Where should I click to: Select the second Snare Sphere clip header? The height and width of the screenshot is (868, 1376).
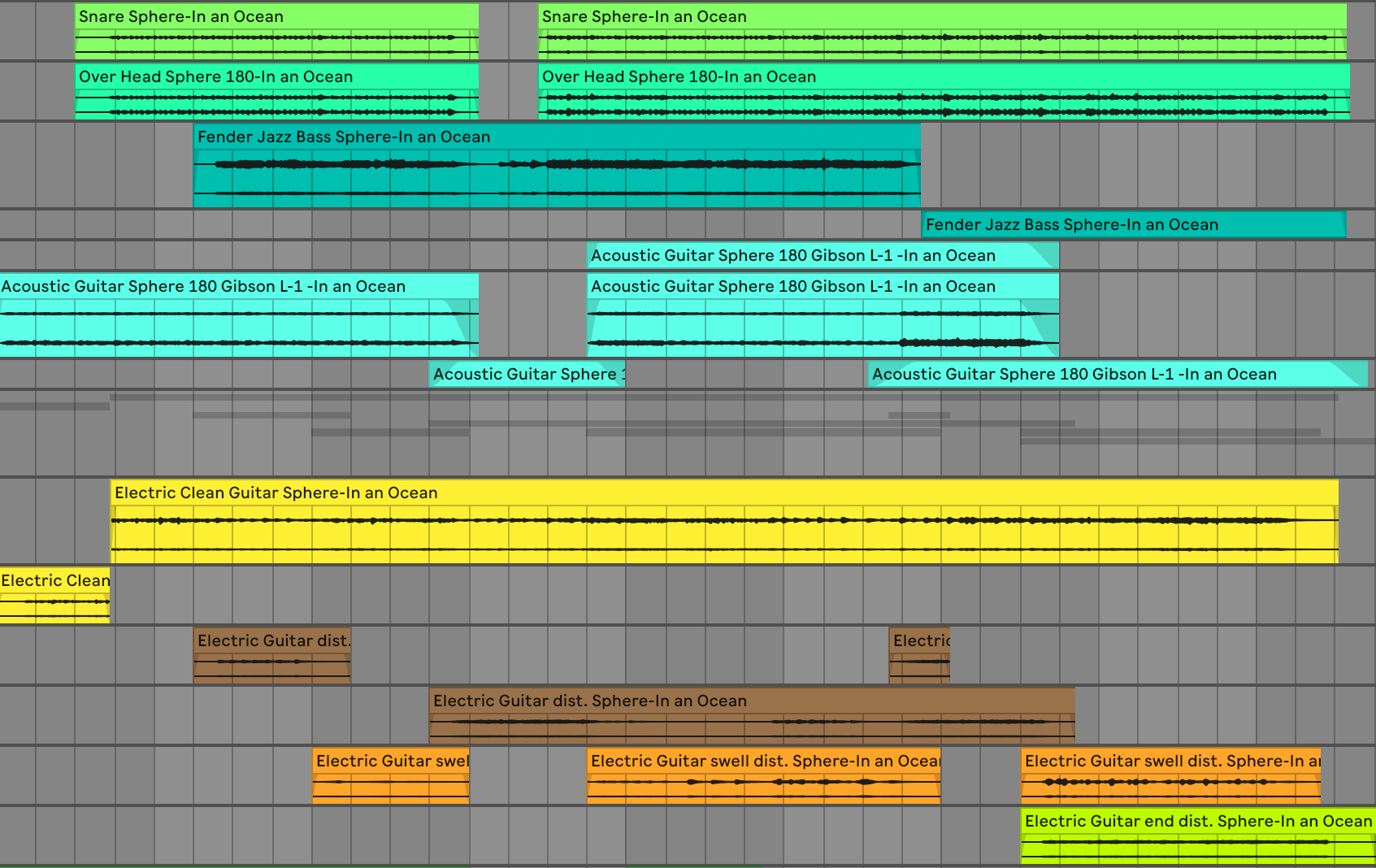click(942, 16)
